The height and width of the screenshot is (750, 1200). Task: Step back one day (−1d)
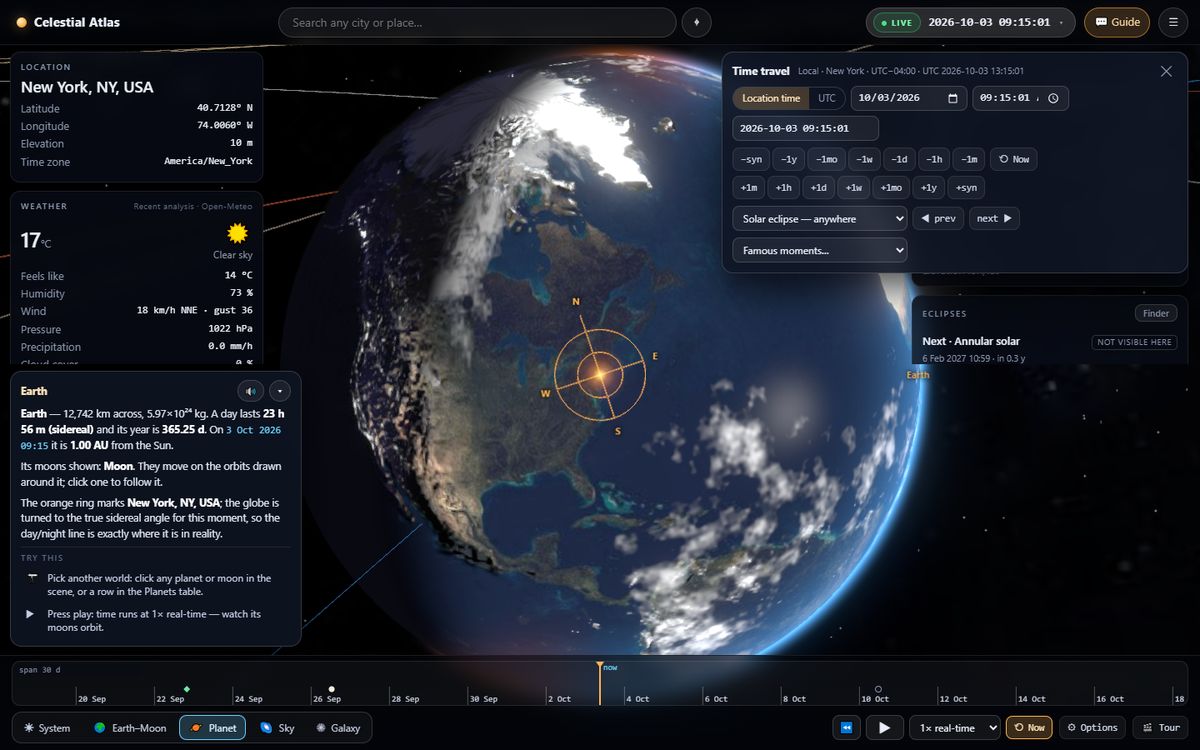[x=900, y=159]
